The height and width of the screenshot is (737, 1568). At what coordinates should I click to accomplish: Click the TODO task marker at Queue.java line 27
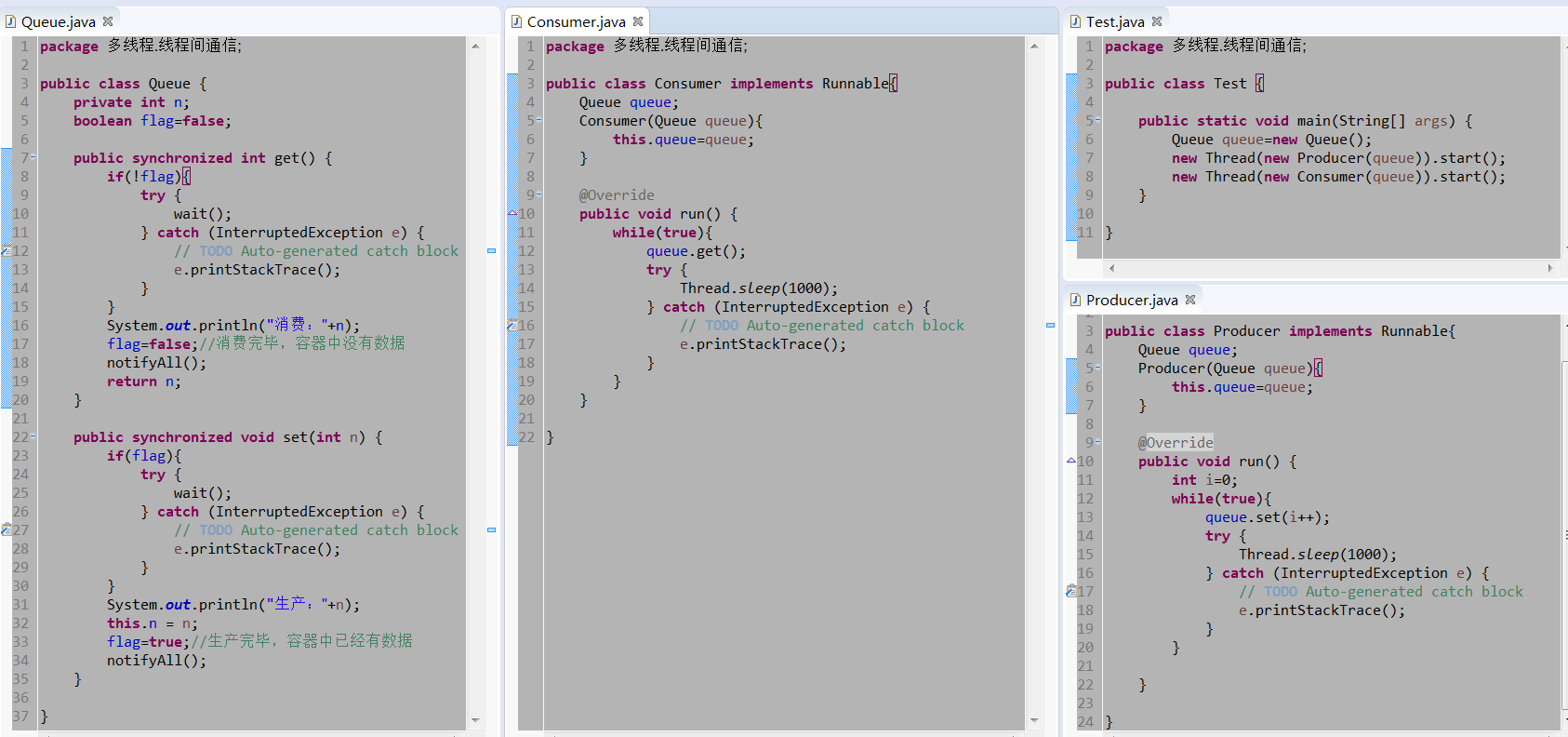[x=7, y=529]
